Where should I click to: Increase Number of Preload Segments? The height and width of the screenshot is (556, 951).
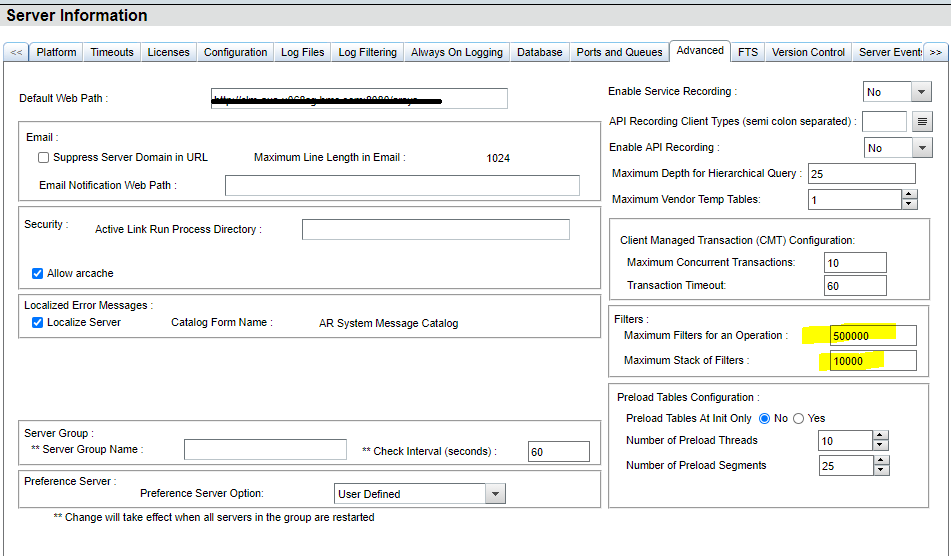(x=881, y=460)
